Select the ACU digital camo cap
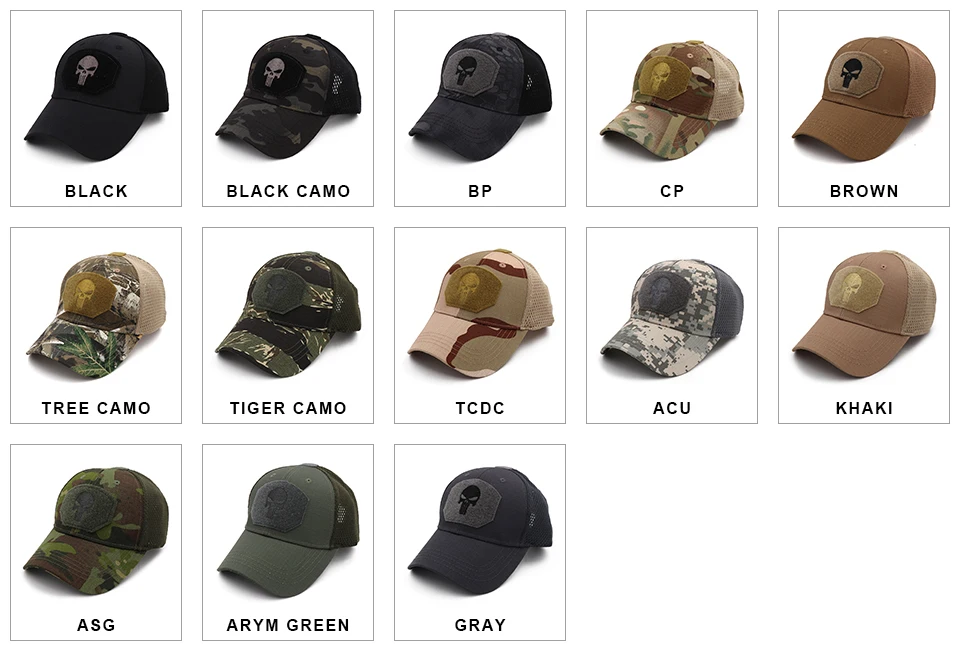This screenshot has height=651, width=960. pyautogui.click(x=672, y=325)
